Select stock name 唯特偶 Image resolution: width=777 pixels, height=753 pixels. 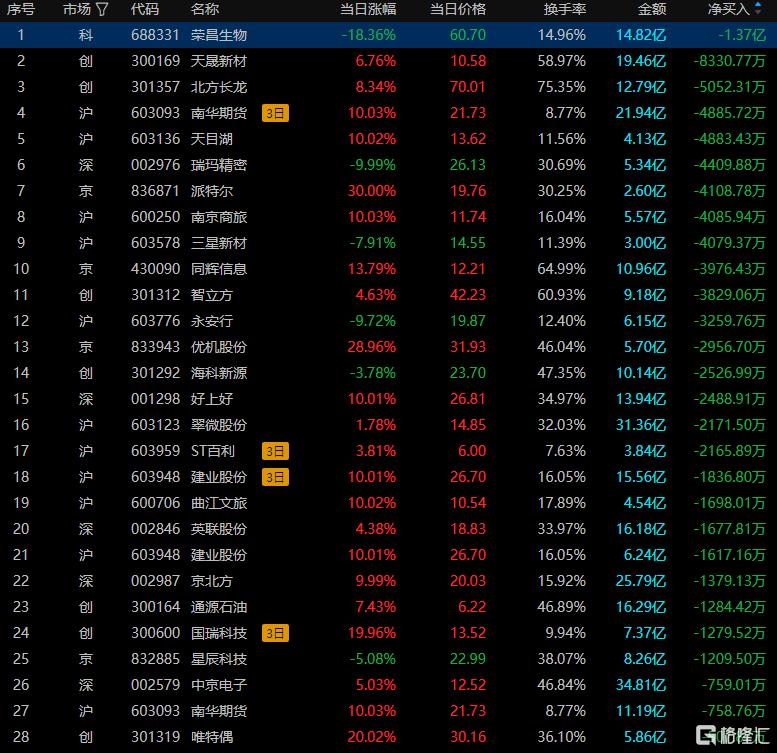point(212,737)
